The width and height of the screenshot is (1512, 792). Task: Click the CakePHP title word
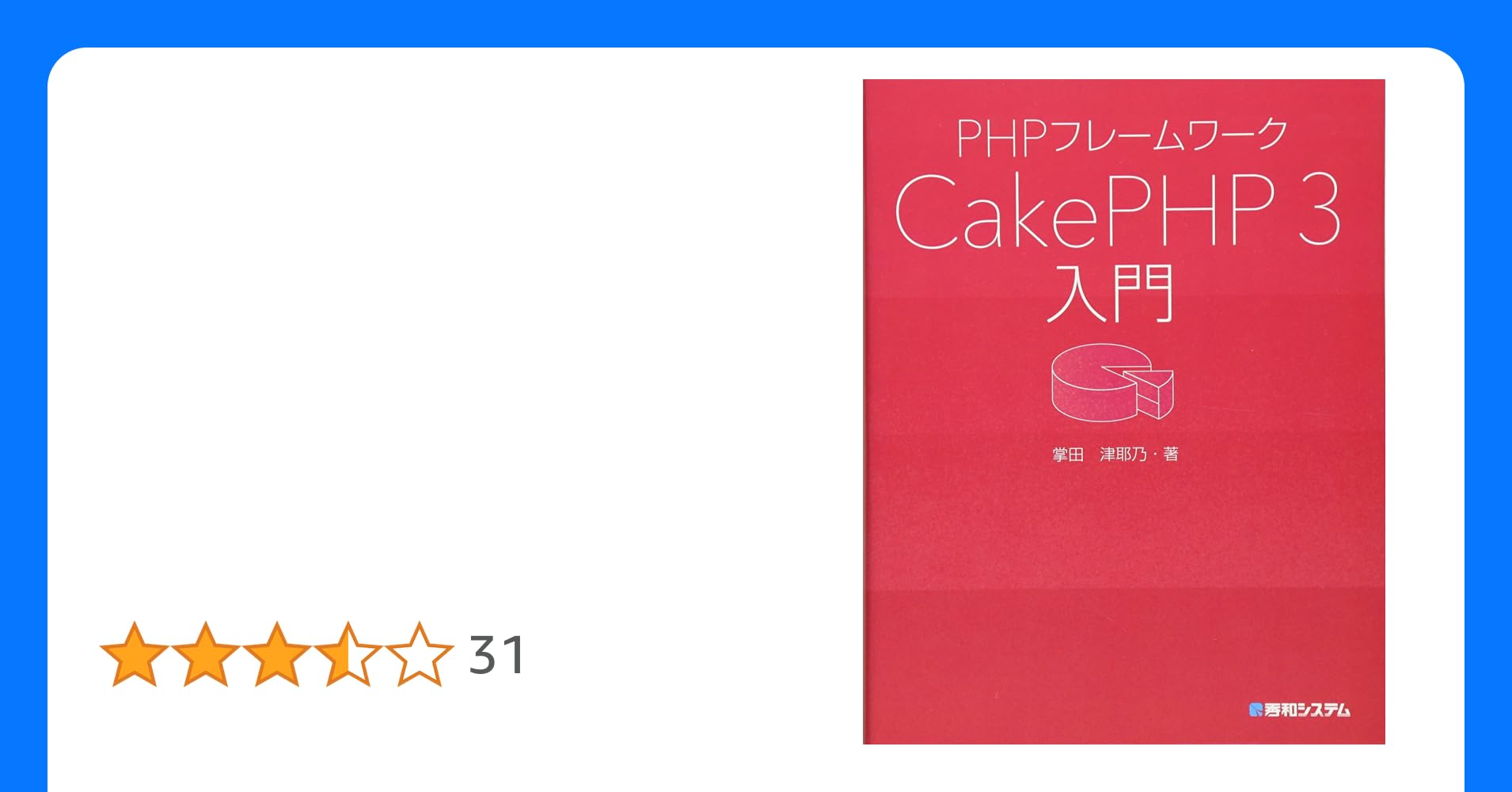click(1085, 210)
